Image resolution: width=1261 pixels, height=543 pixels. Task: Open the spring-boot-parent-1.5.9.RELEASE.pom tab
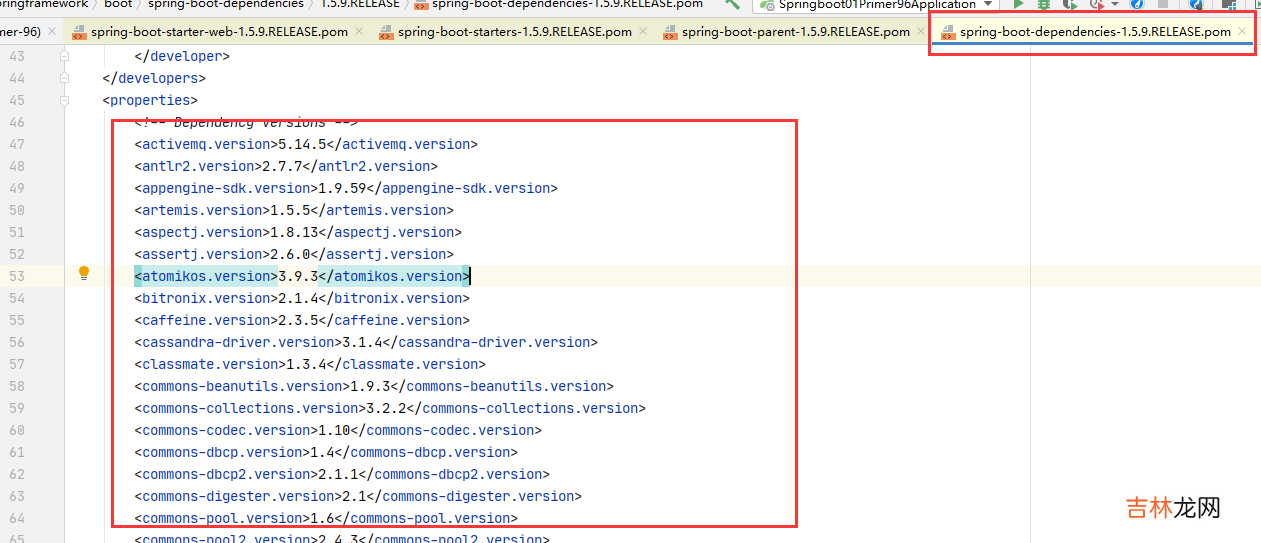pos(795,32)
